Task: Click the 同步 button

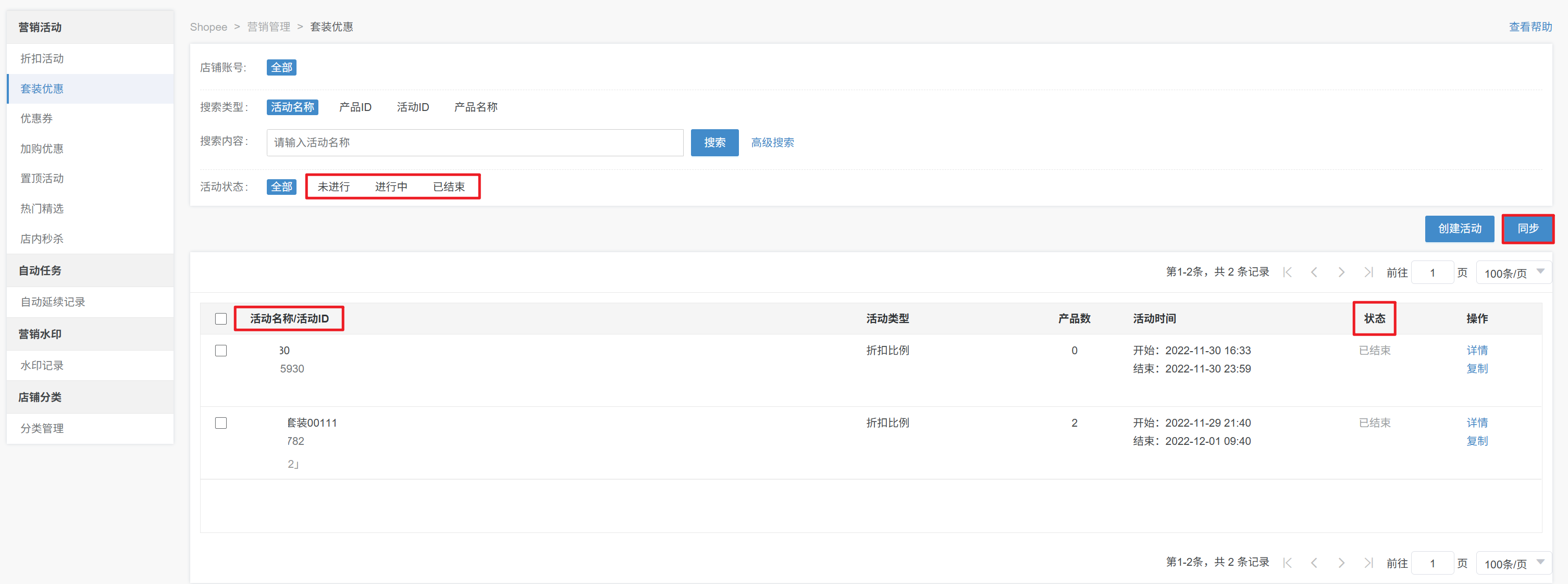Action: (1527, 229)
